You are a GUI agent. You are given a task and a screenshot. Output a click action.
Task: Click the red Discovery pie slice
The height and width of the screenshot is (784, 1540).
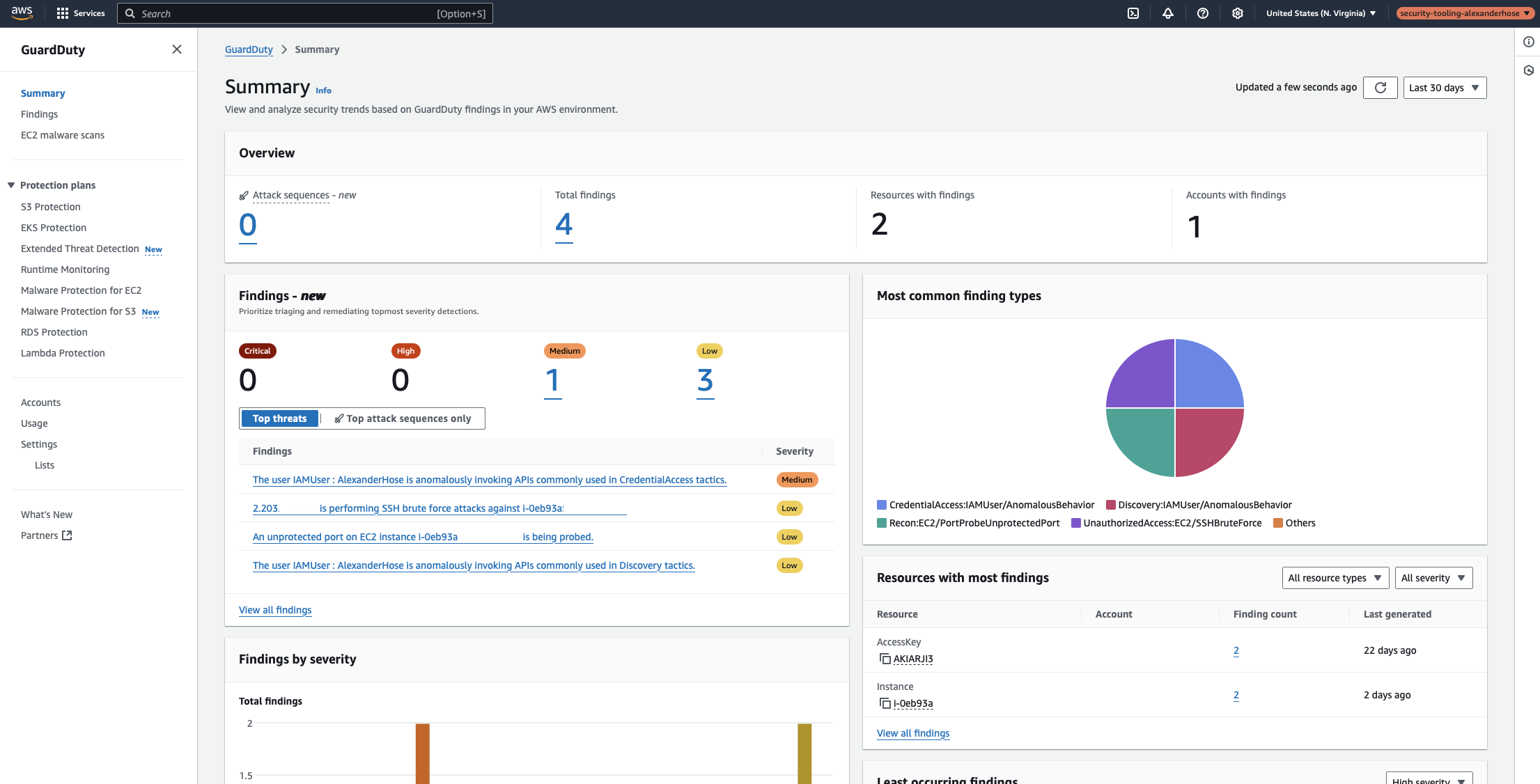(x=1204, y=437)
